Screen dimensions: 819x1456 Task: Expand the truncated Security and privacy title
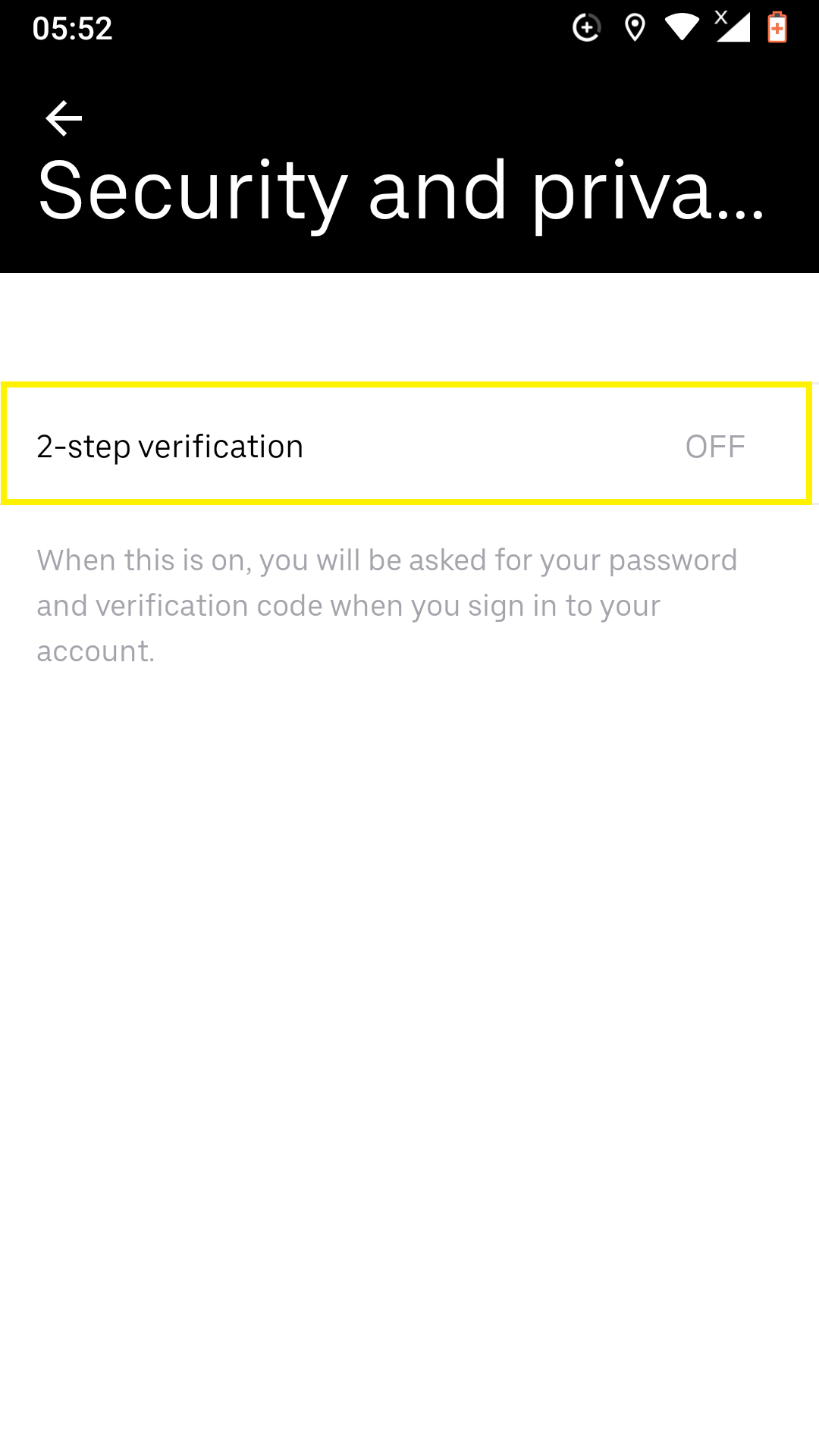pyautogui.click(x=401, y=193)
